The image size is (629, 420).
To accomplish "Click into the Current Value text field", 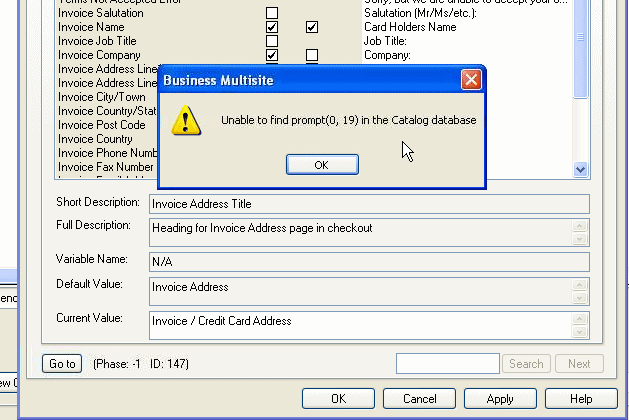I will [360, 325].
